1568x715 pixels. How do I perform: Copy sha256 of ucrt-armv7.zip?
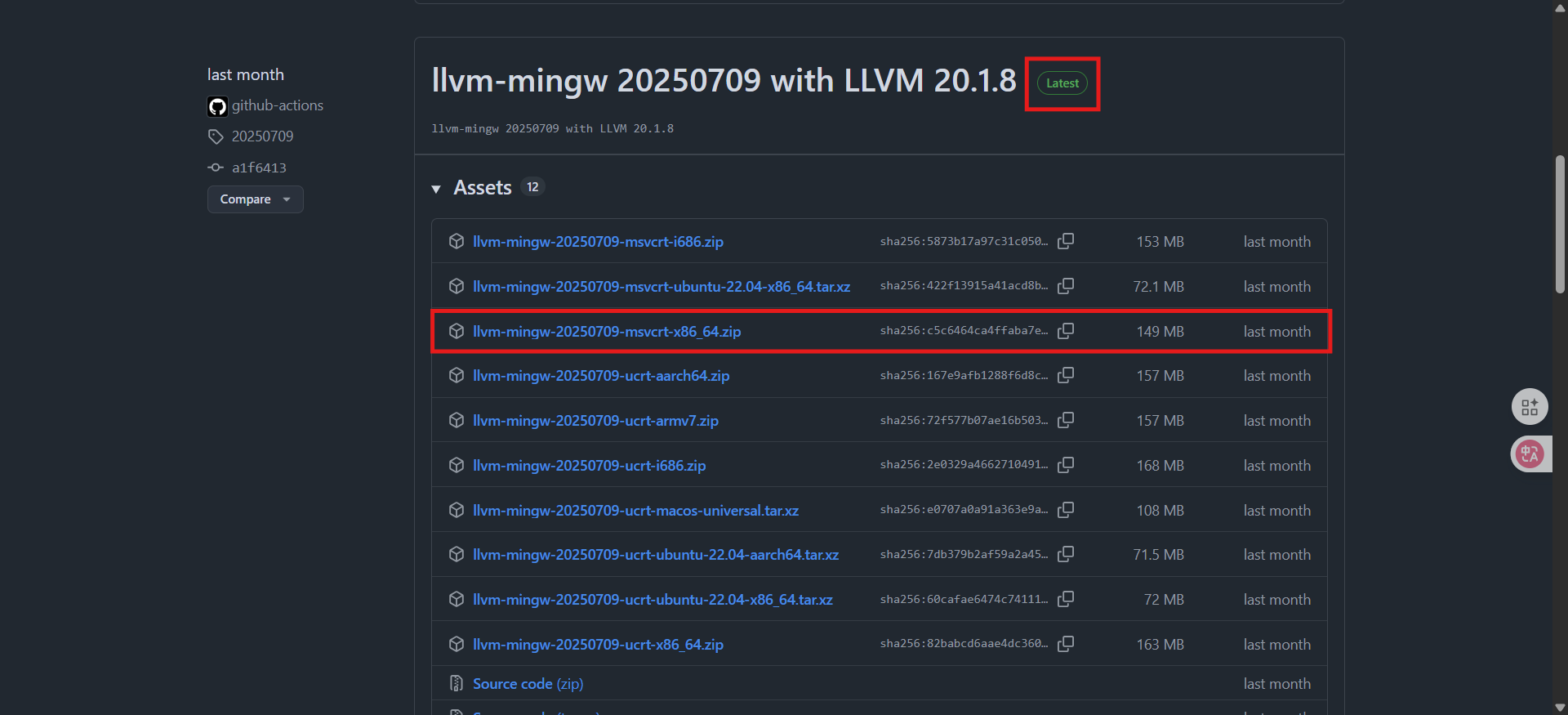pos(1066,420)
